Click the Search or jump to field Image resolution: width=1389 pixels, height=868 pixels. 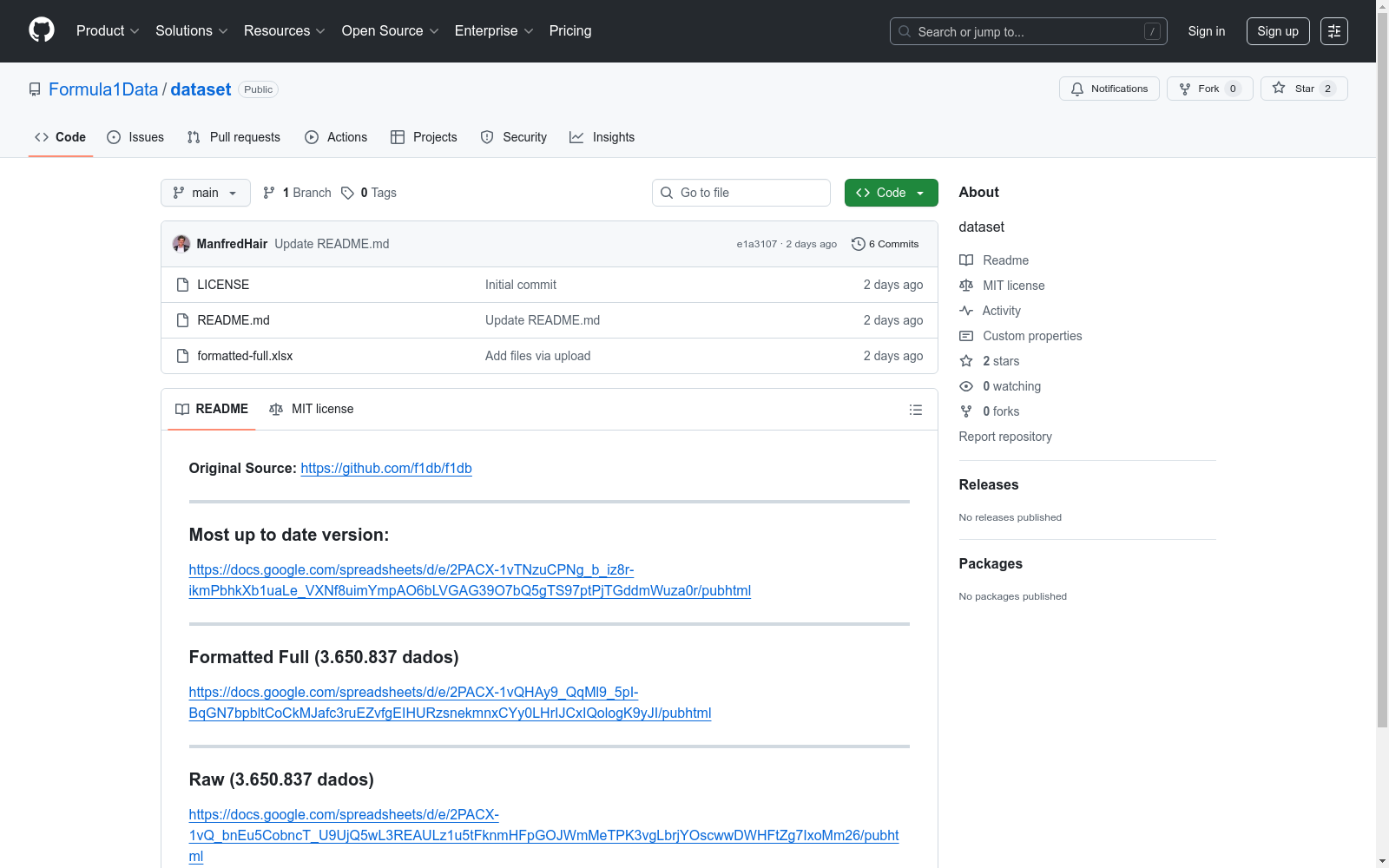click(1029, 31)
